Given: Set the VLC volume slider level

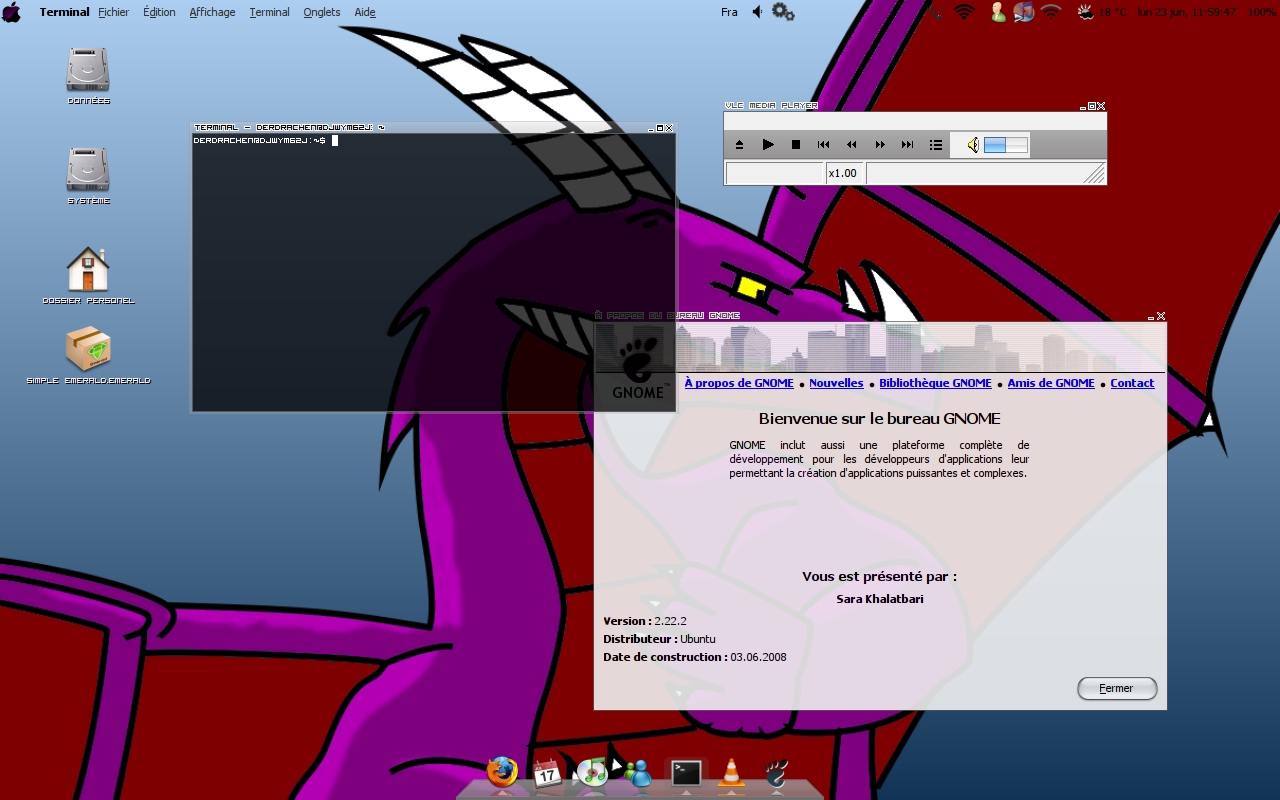Looking at the screenshot, I should (1006, 145).
